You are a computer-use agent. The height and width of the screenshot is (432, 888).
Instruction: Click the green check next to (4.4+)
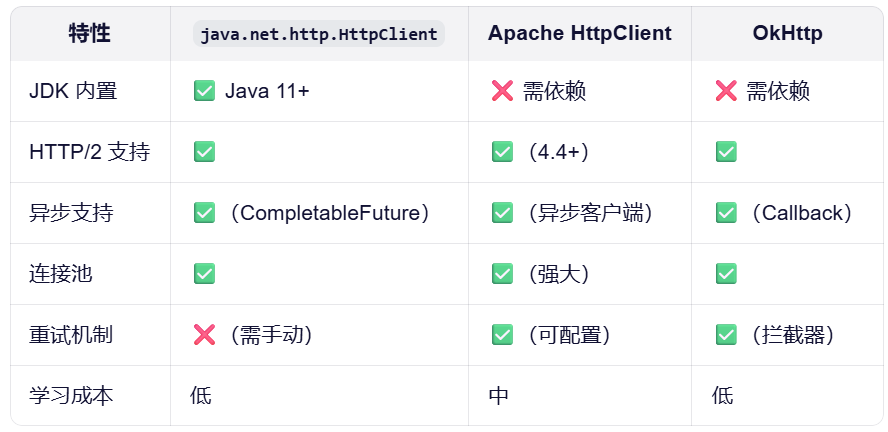[502, 152]
